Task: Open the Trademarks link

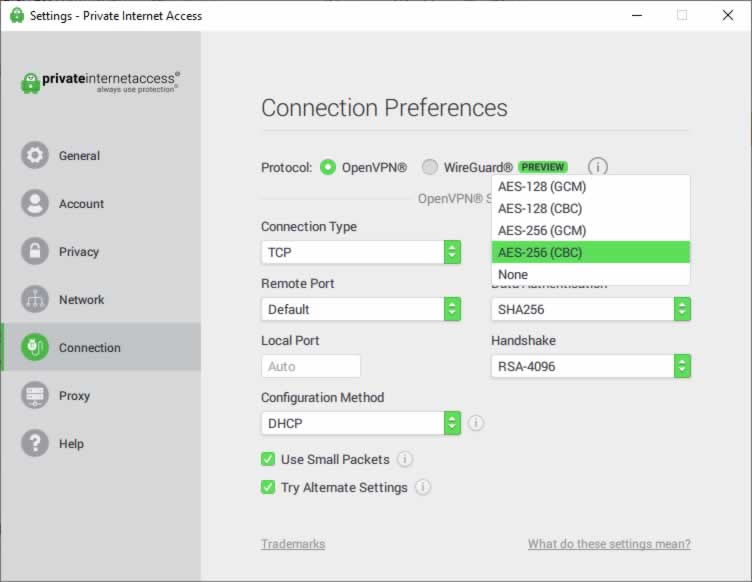Action: pyautogui.click(x=293, y=544)
